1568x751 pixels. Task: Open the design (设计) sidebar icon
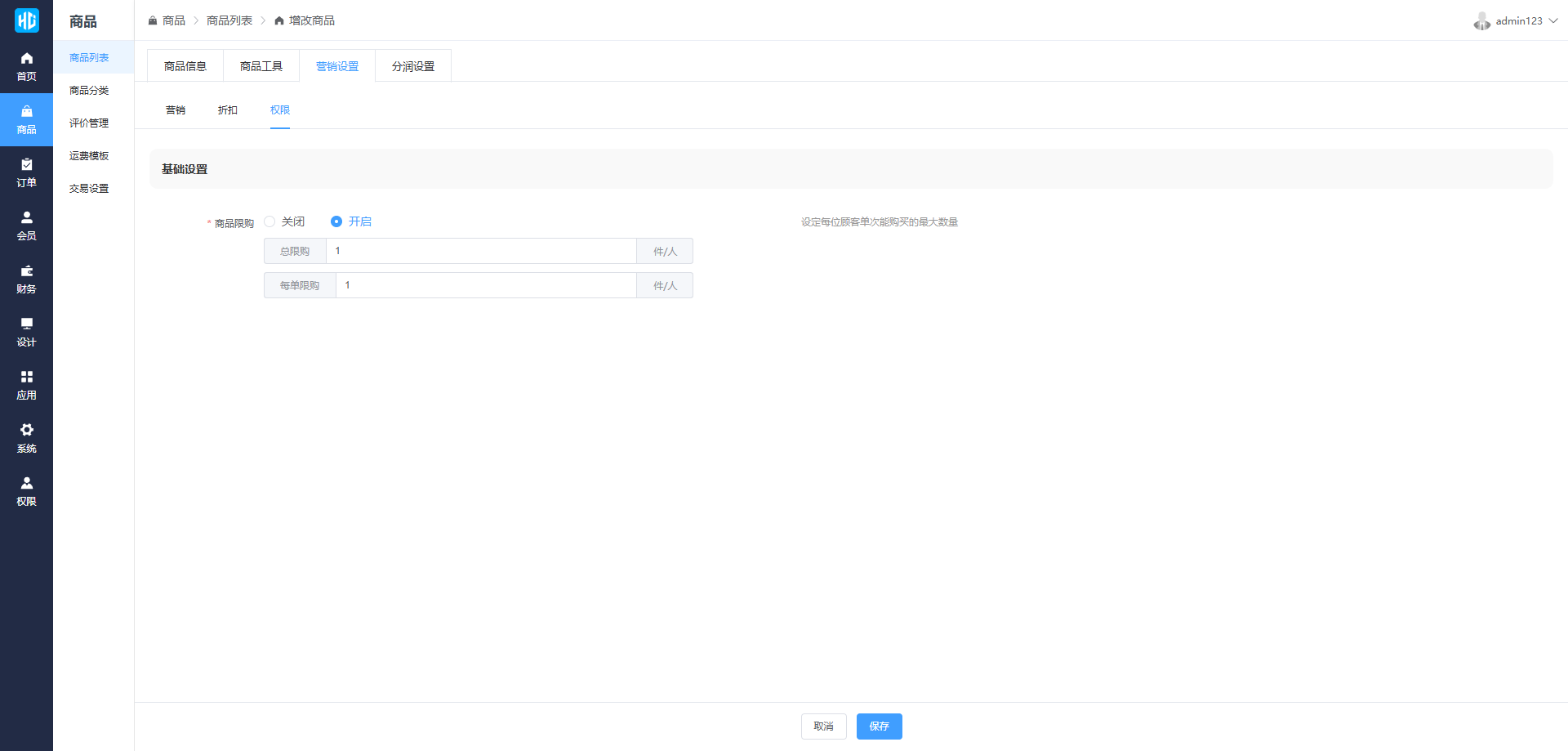tap(26, 332)
